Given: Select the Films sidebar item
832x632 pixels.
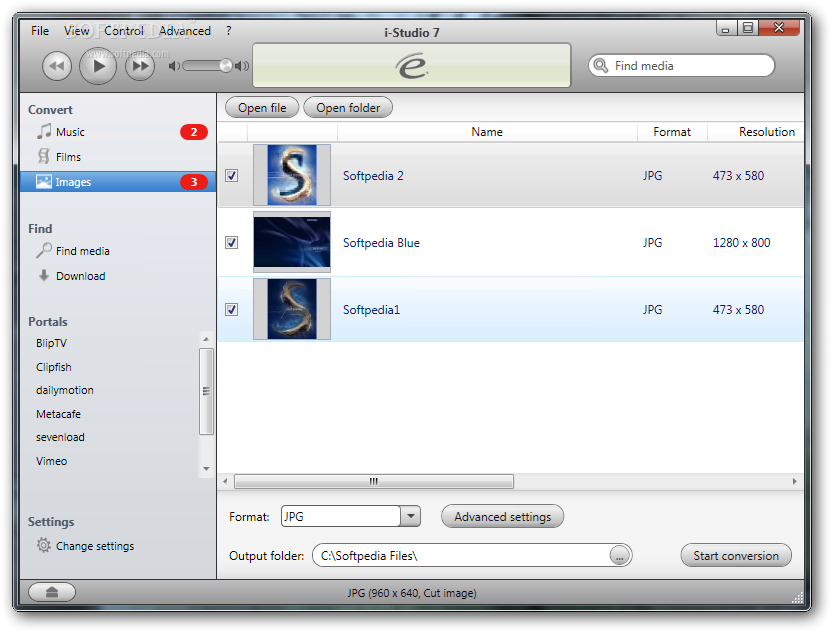Looking at the screenshot, I should 118,157.
